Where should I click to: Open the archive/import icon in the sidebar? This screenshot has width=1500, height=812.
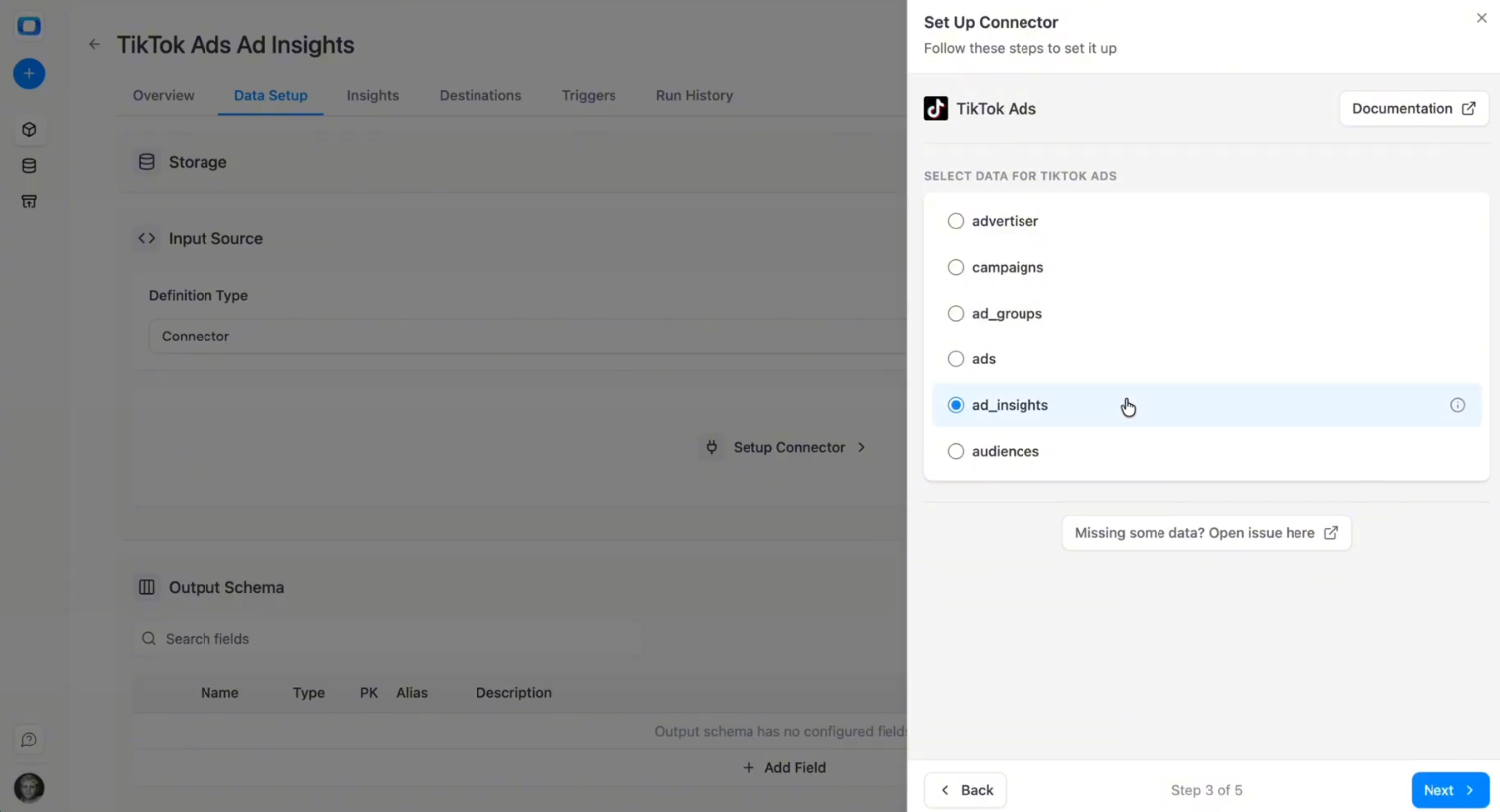tap(28, 202)
